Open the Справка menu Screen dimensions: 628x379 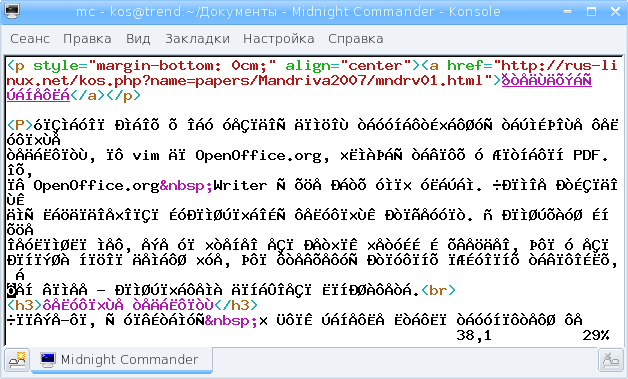[356, 39]
